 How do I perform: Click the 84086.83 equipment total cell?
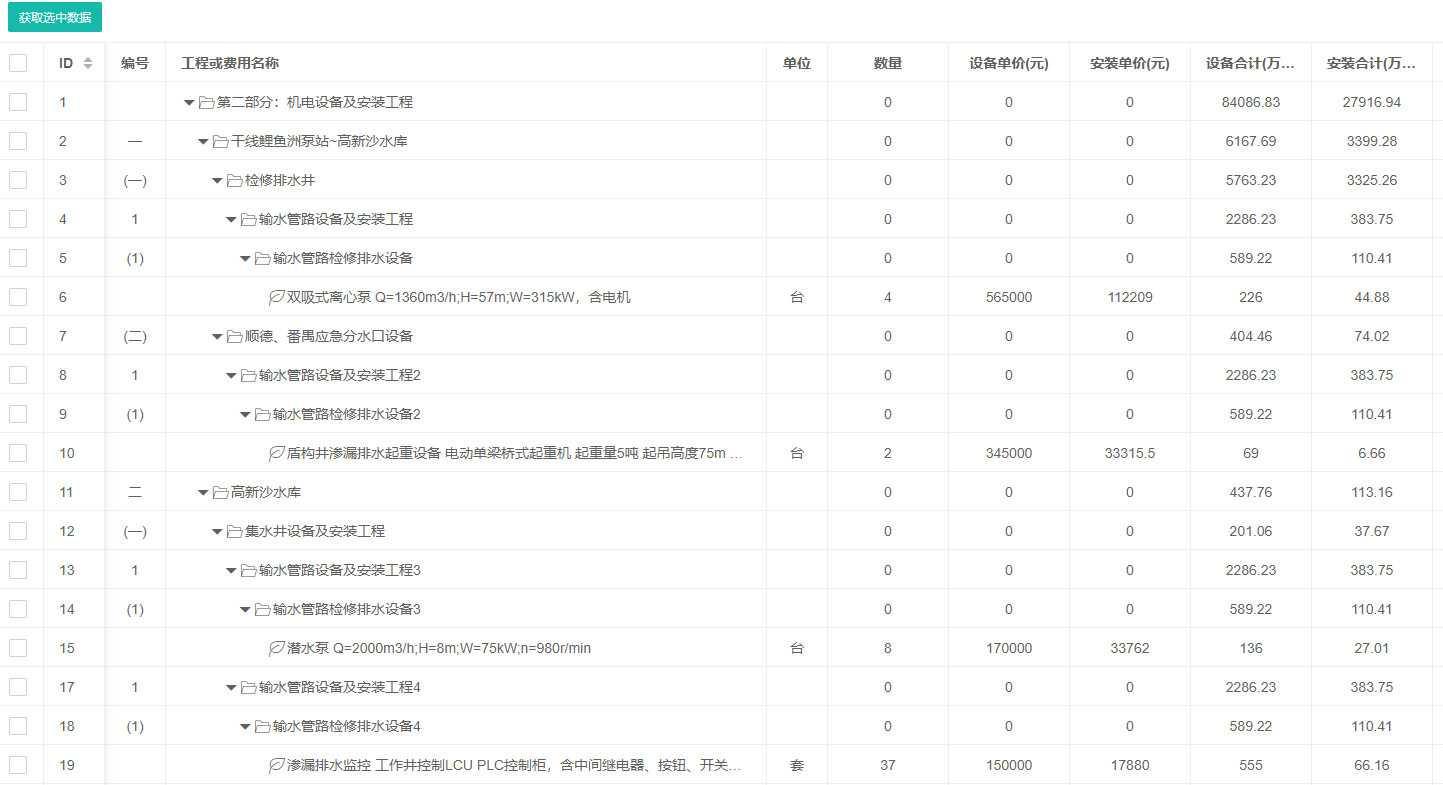coord(1250,102)
